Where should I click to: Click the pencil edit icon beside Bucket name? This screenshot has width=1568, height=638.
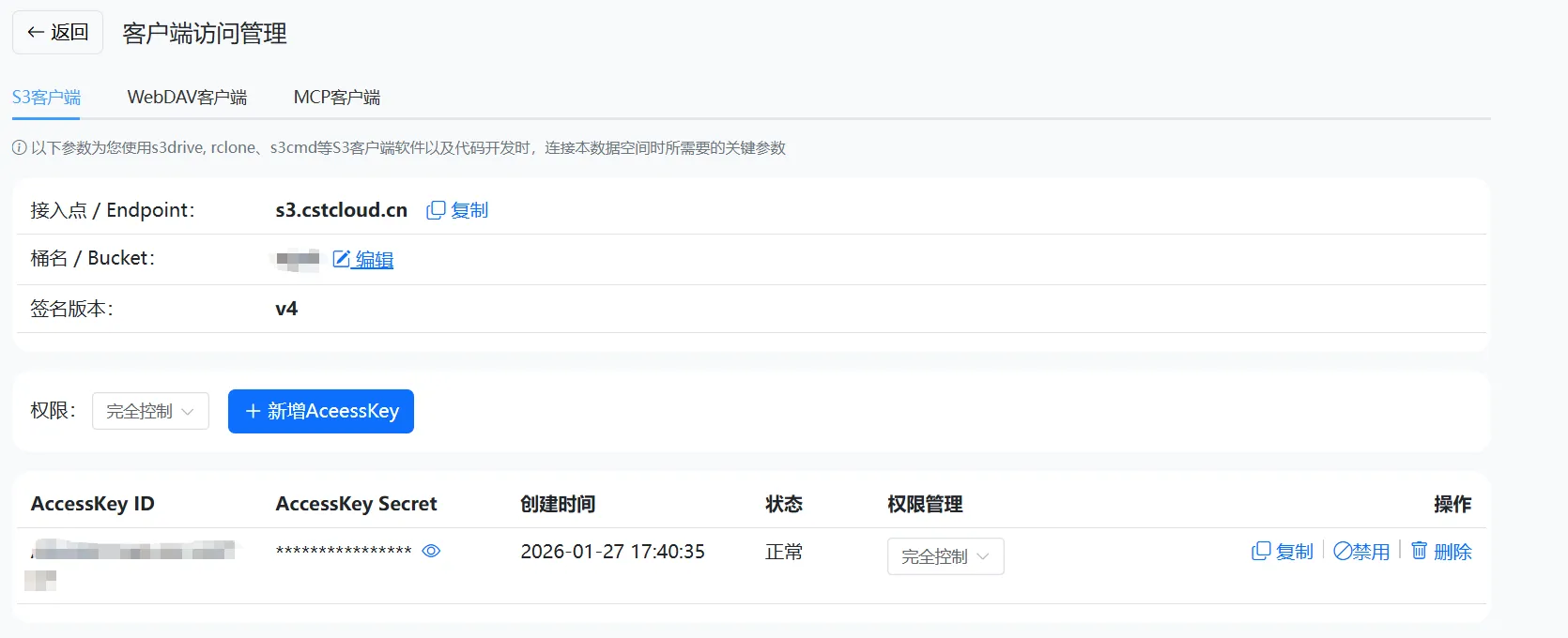point(342,259)
